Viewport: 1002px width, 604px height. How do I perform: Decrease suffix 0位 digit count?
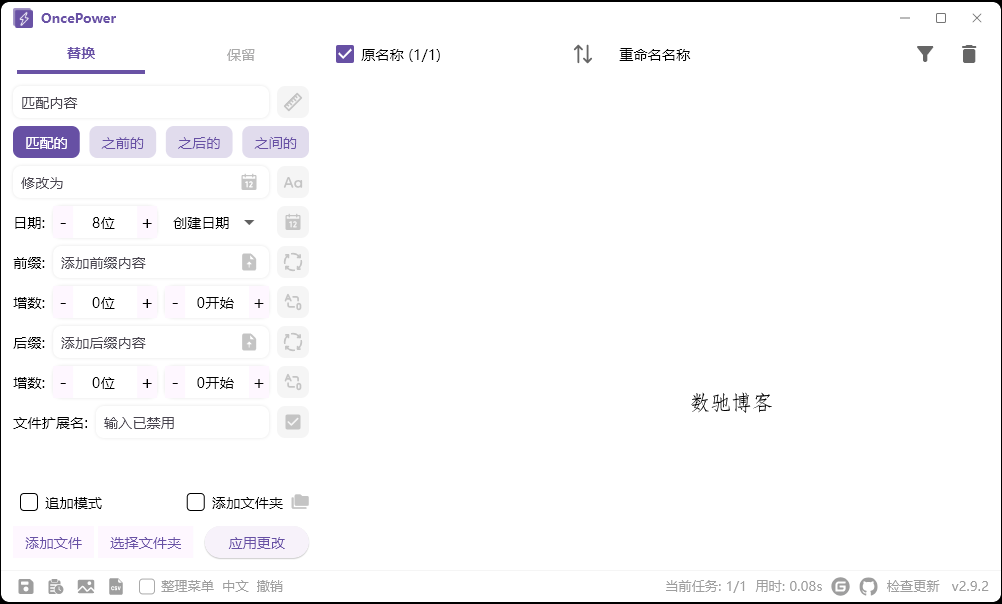point(63,383)
